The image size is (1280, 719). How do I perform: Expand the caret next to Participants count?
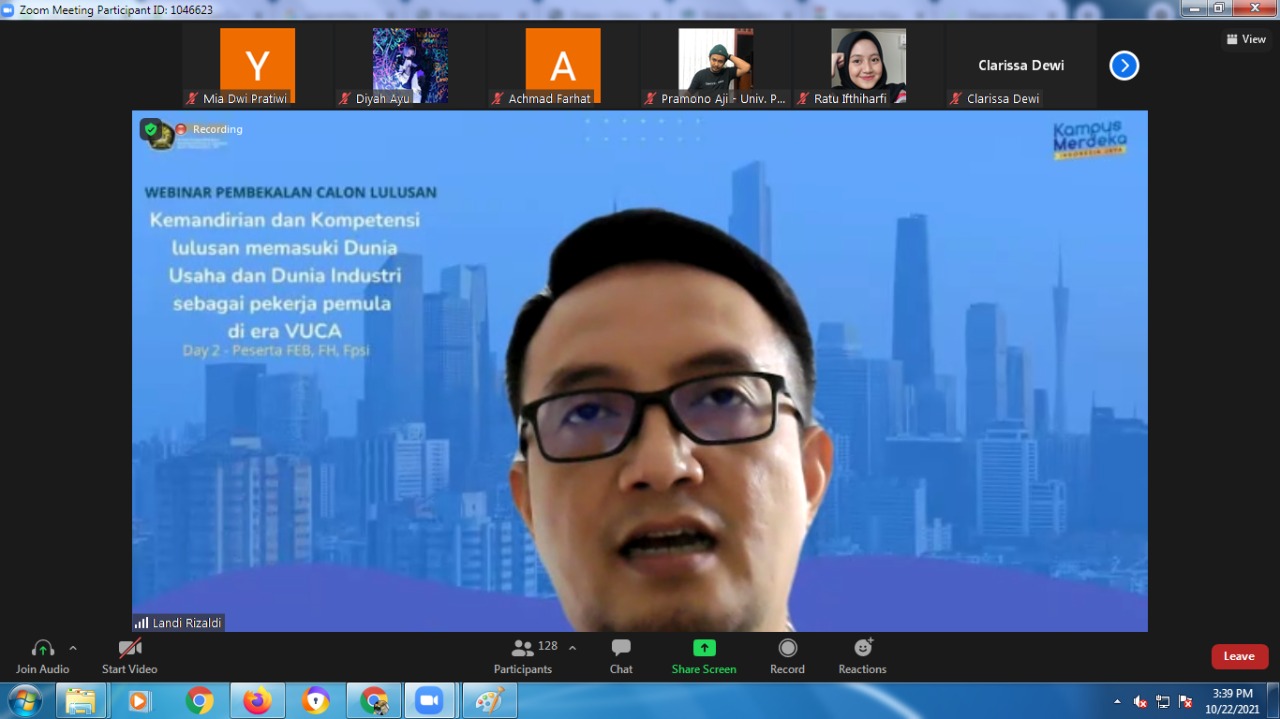572,648
